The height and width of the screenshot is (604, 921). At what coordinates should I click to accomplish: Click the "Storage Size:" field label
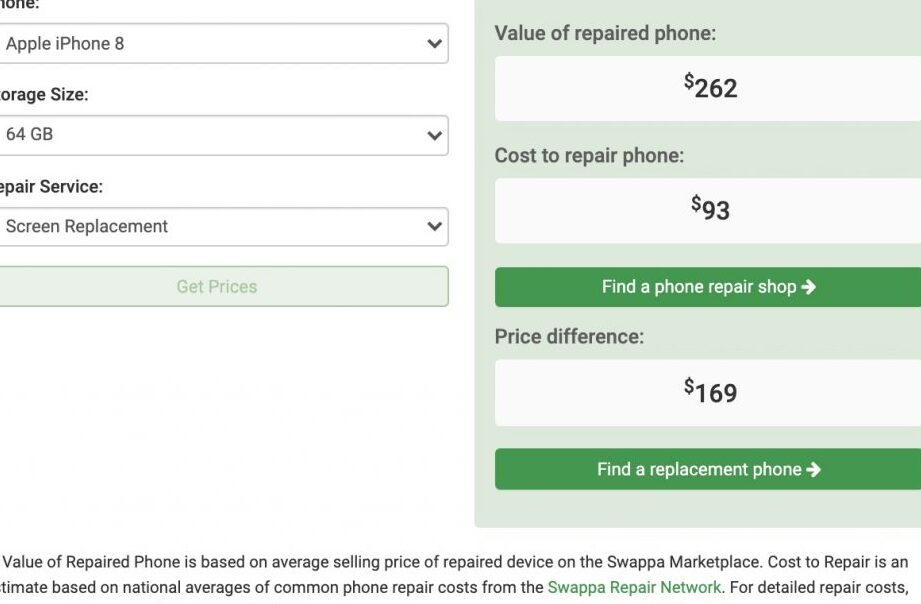click(x=43, y=95)
